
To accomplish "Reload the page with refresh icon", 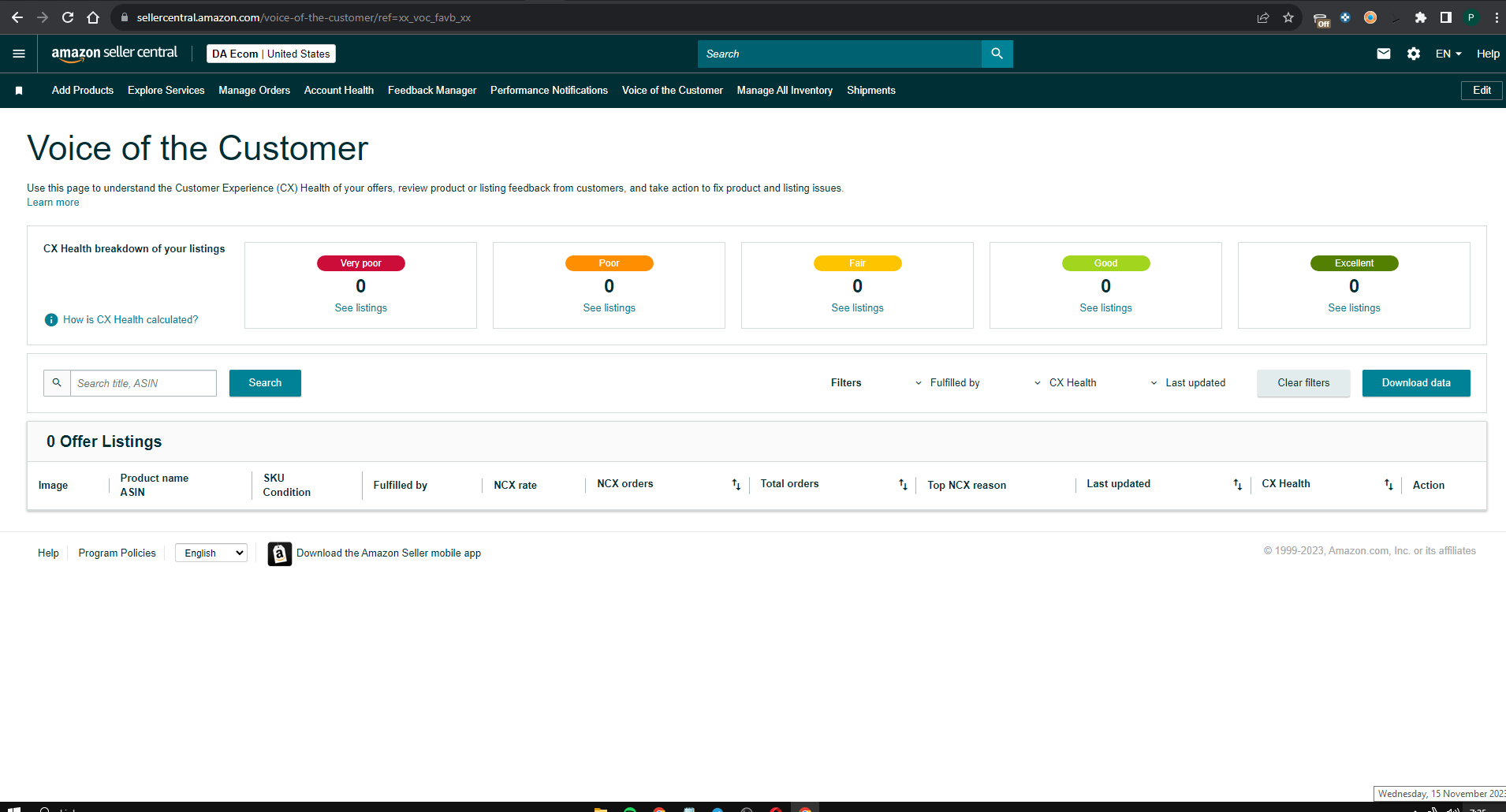I will [68, 17].
